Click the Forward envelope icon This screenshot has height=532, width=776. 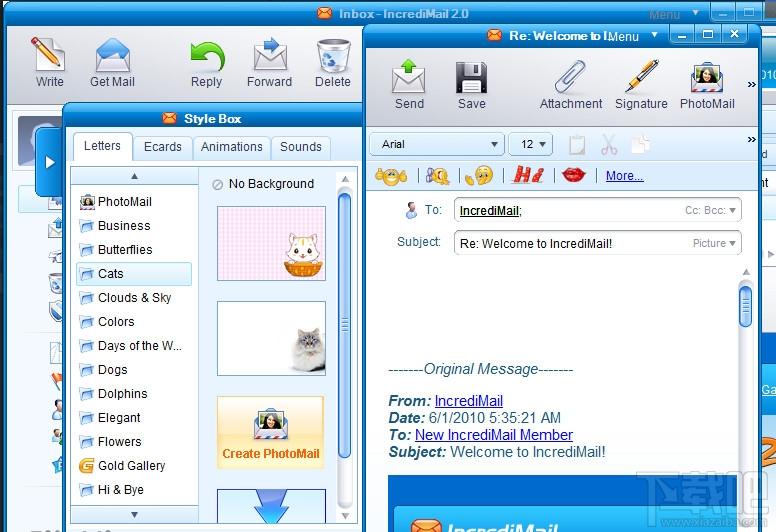(x=270, y=54)
